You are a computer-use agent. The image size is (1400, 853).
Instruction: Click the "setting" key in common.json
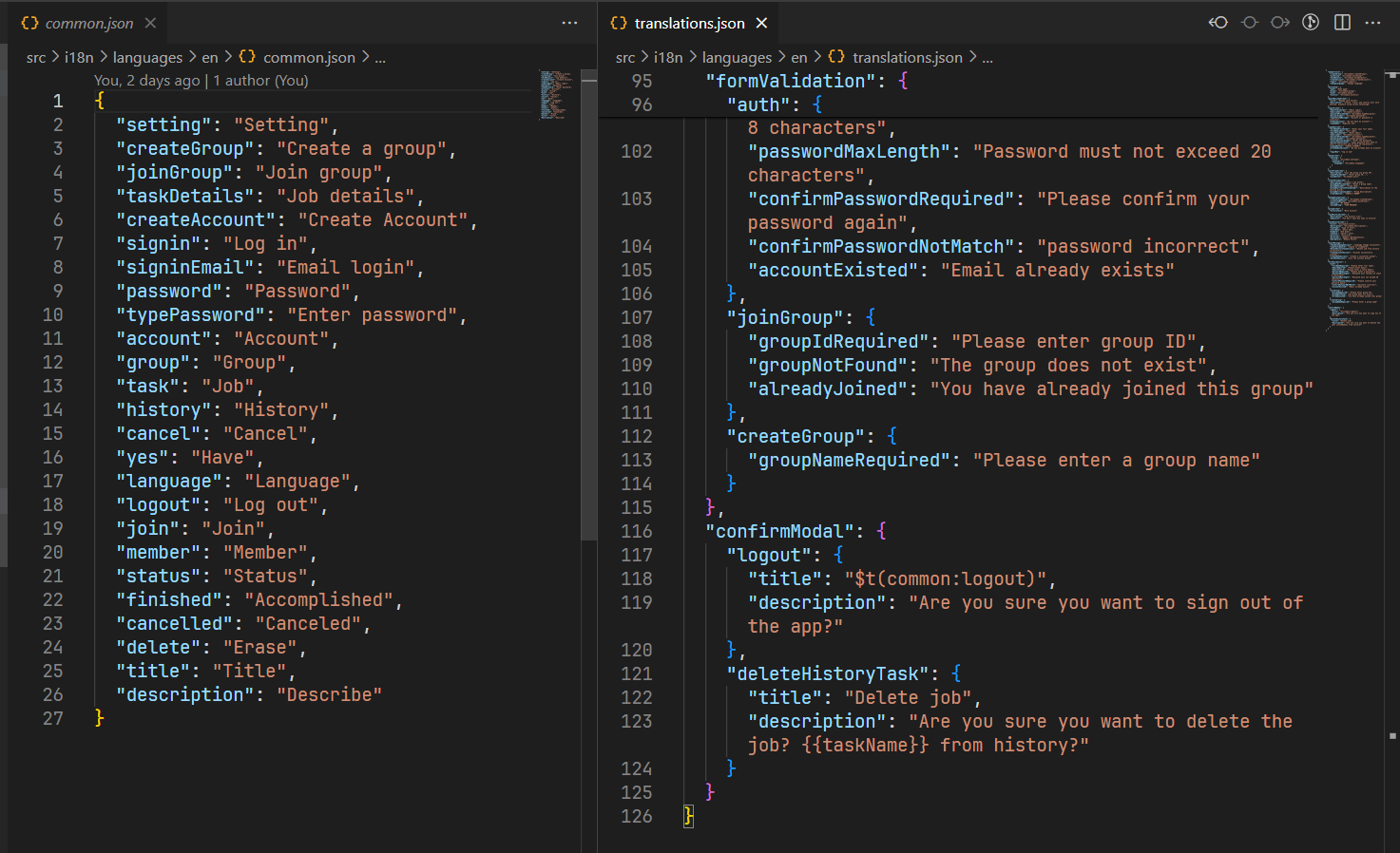(x=163, y=124)
